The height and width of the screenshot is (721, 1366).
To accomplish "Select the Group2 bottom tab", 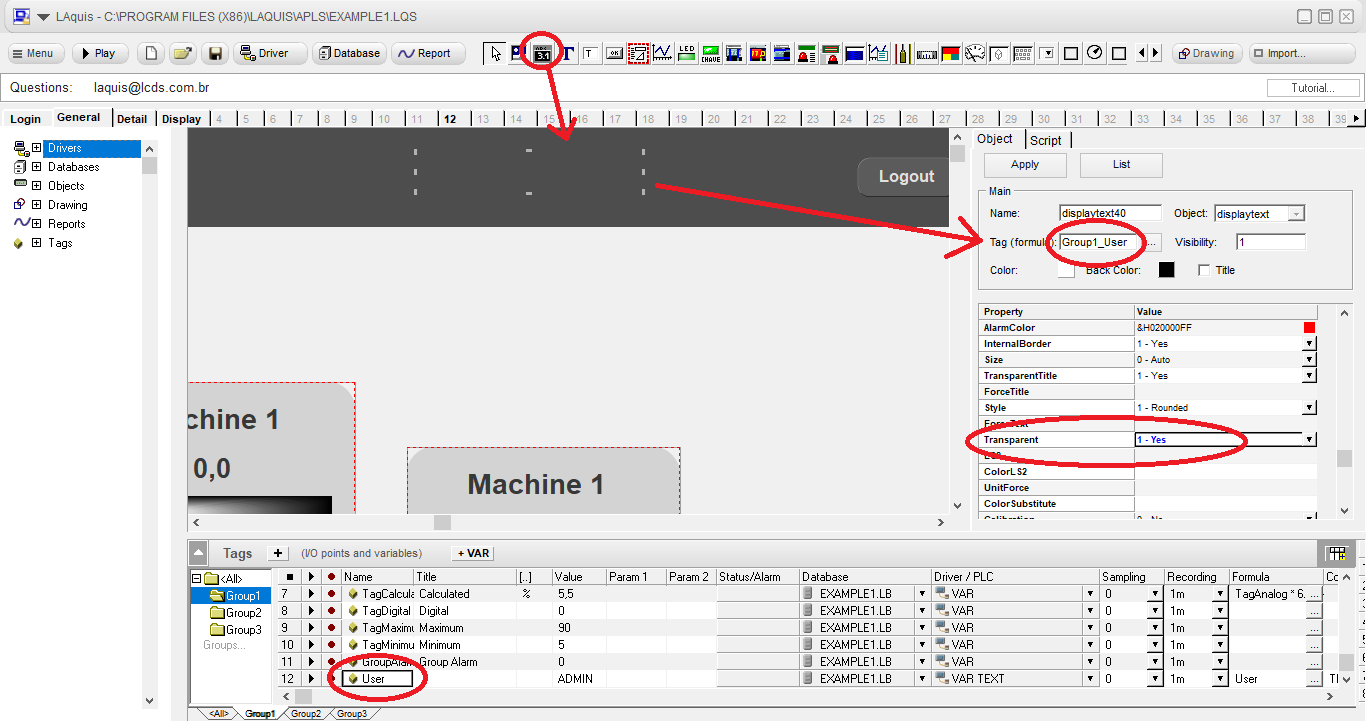I will click(x=306, y=714).
